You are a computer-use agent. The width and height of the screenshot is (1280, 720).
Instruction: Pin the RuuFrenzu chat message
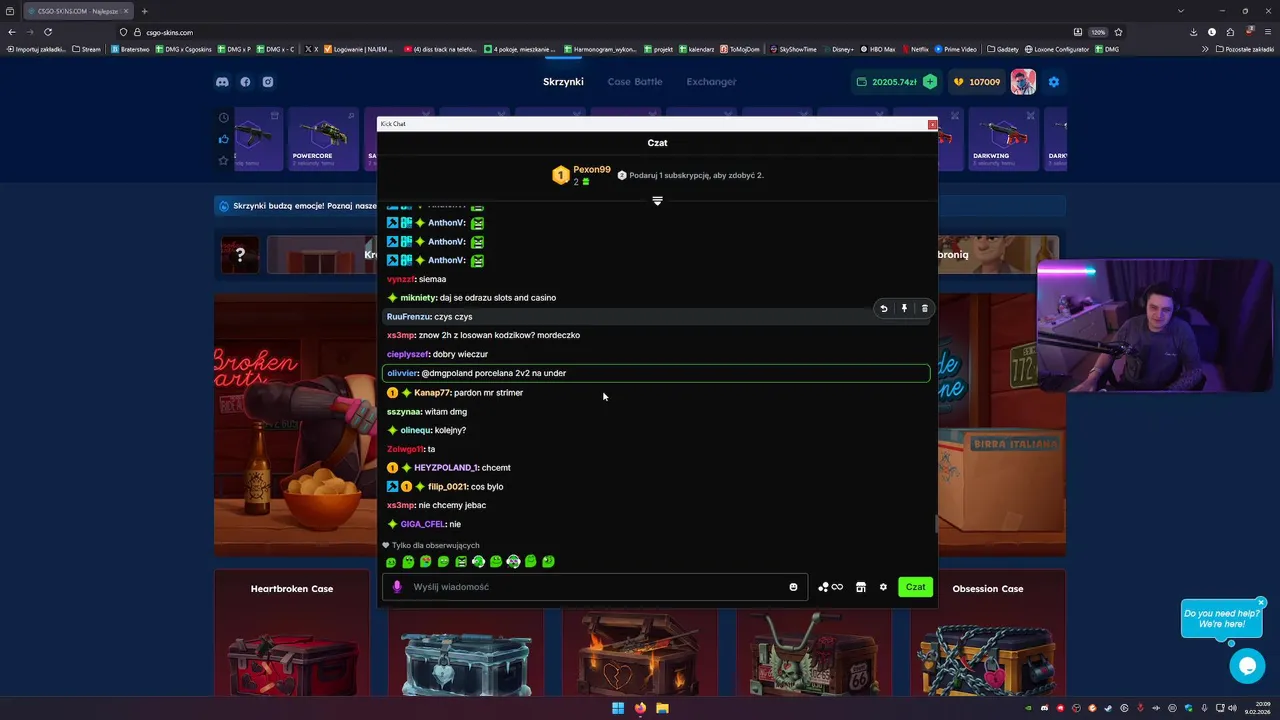click(x=904, y=309)
